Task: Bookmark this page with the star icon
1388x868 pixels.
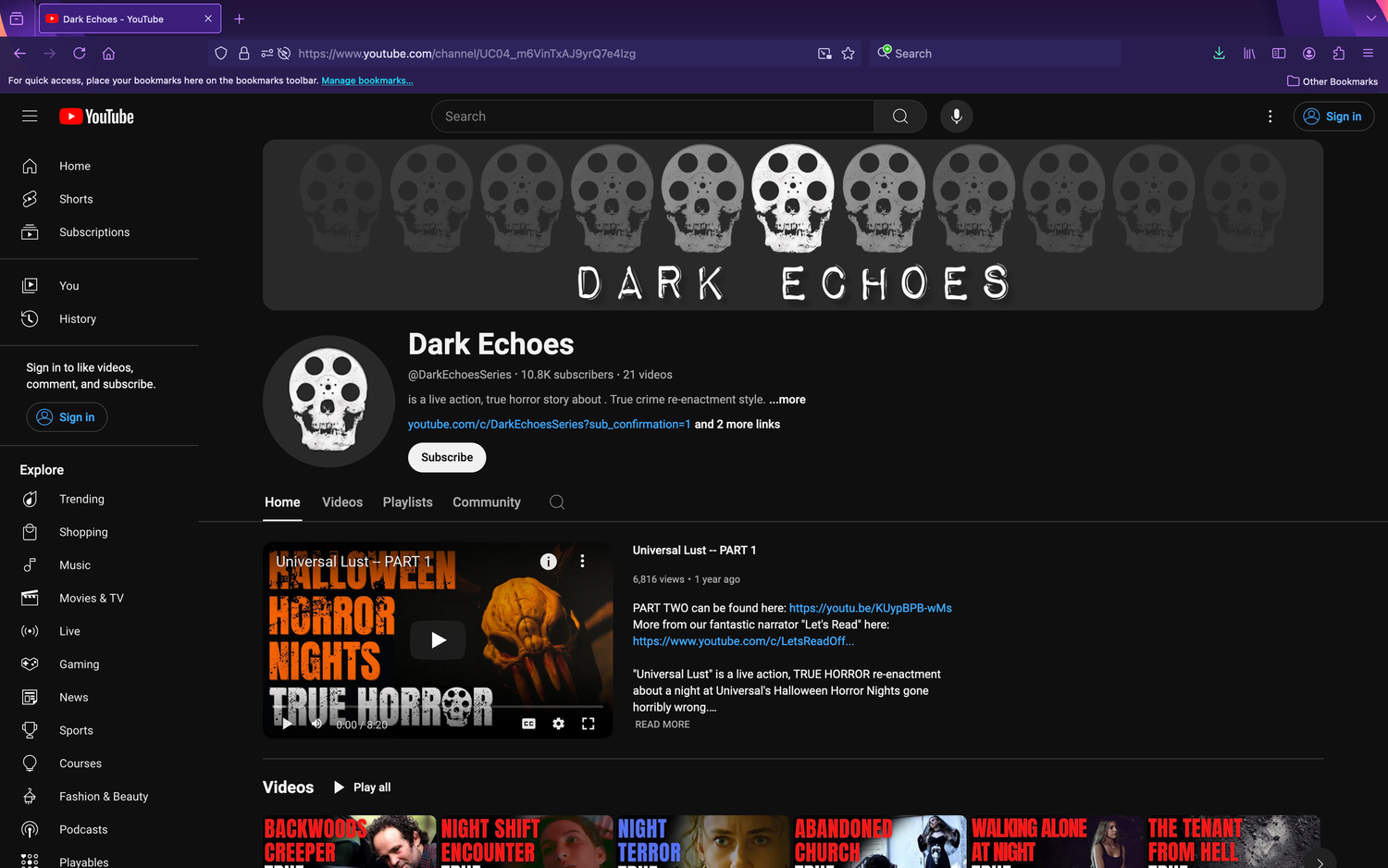Action: click(x=848, y=54)
